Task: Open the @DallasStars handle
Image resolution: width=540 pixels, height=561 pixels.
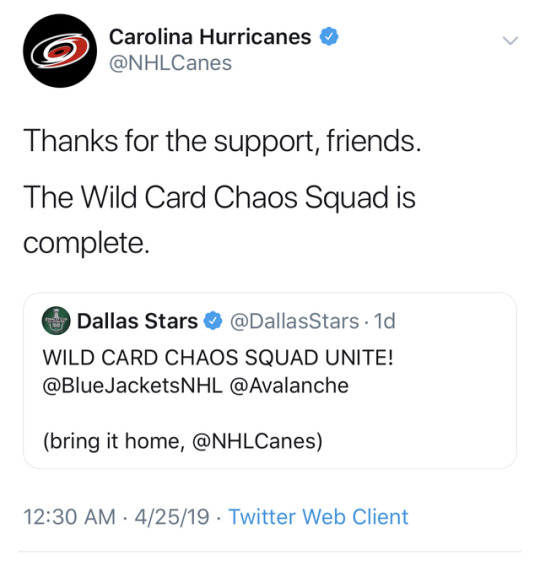Action: [294, 321]
